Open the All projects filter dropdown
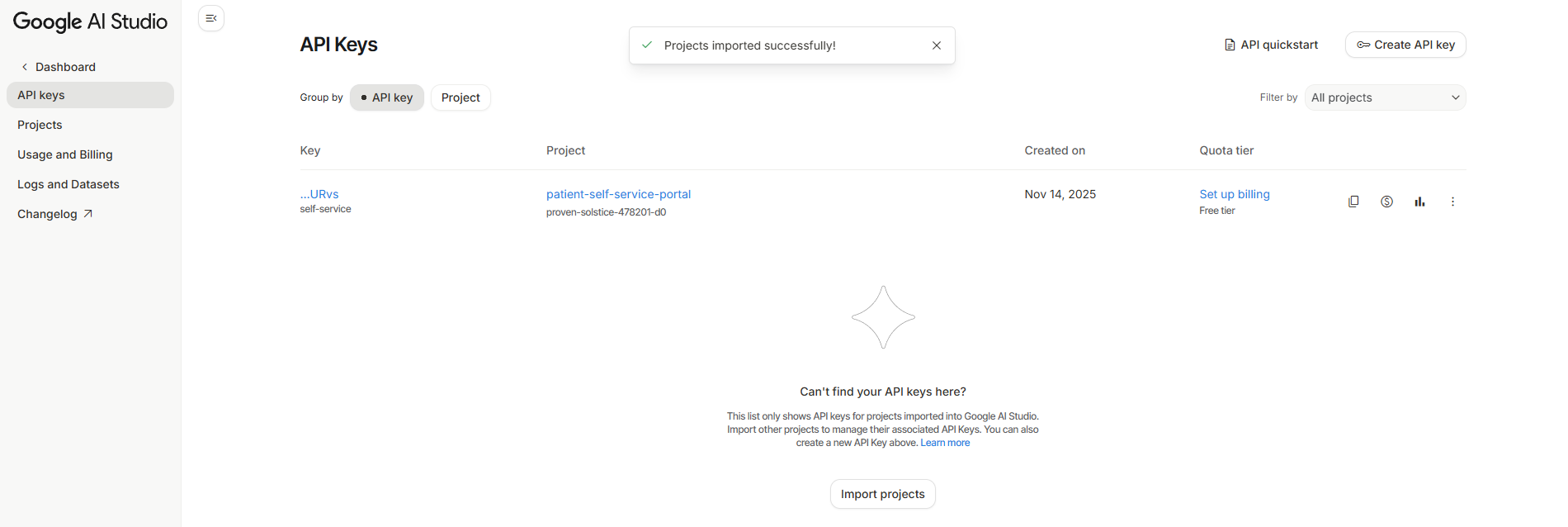 click(x=1385, y=97)
